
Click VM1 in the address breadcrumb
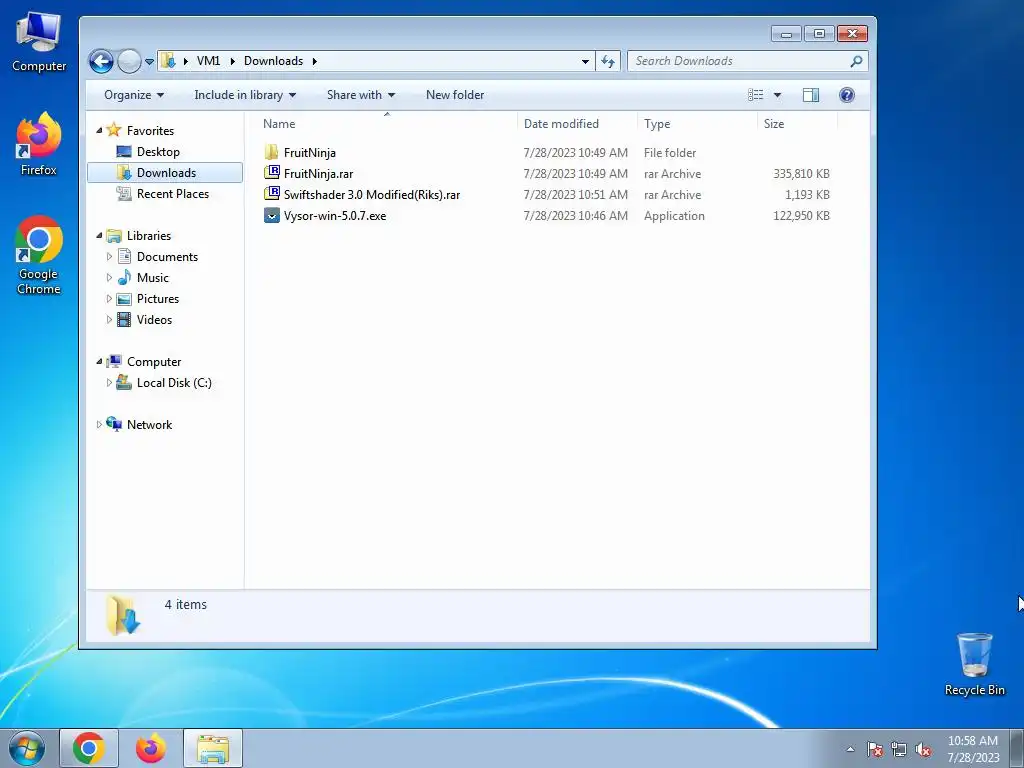click(208, 61)
